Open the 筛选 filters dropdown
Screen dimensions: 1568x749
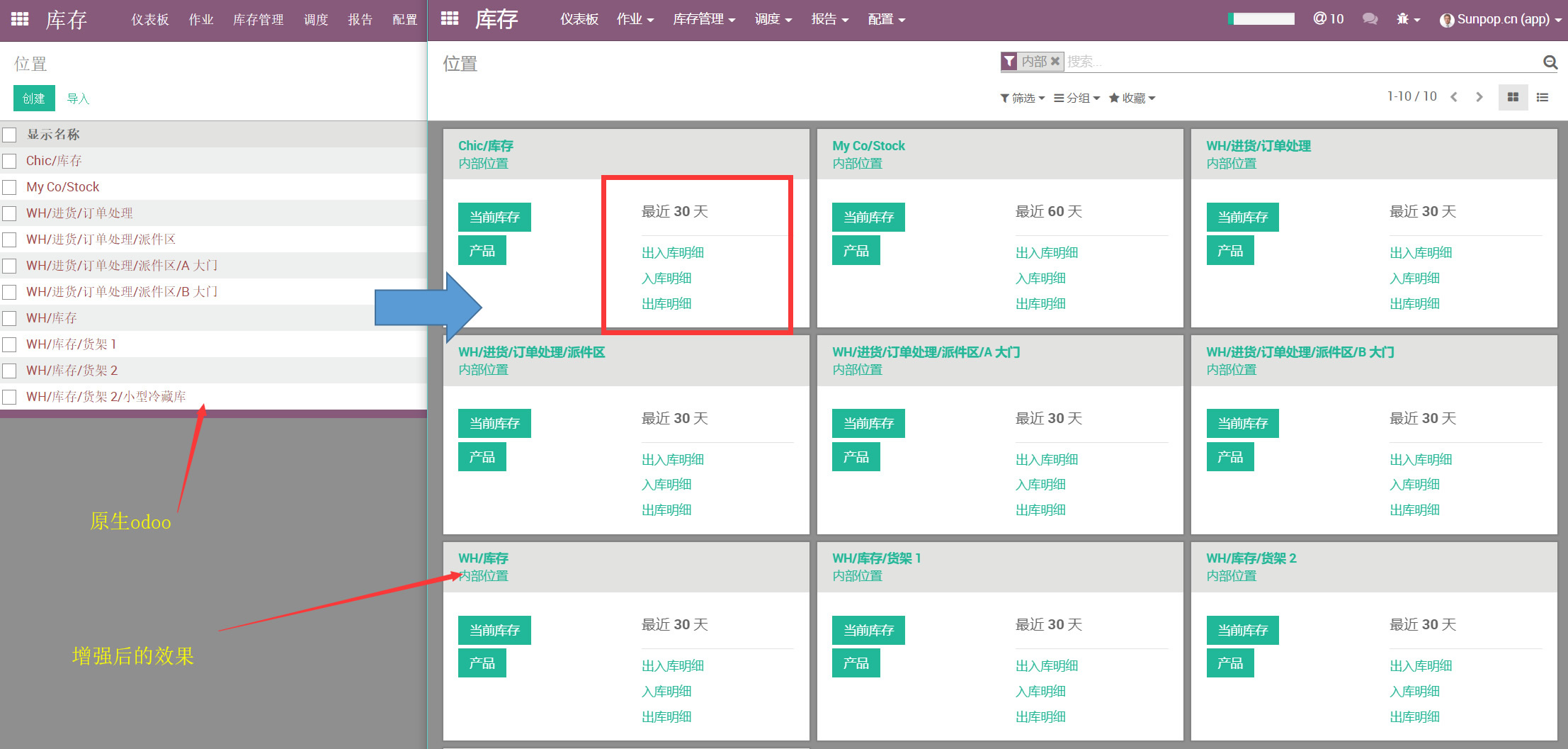1022,98
